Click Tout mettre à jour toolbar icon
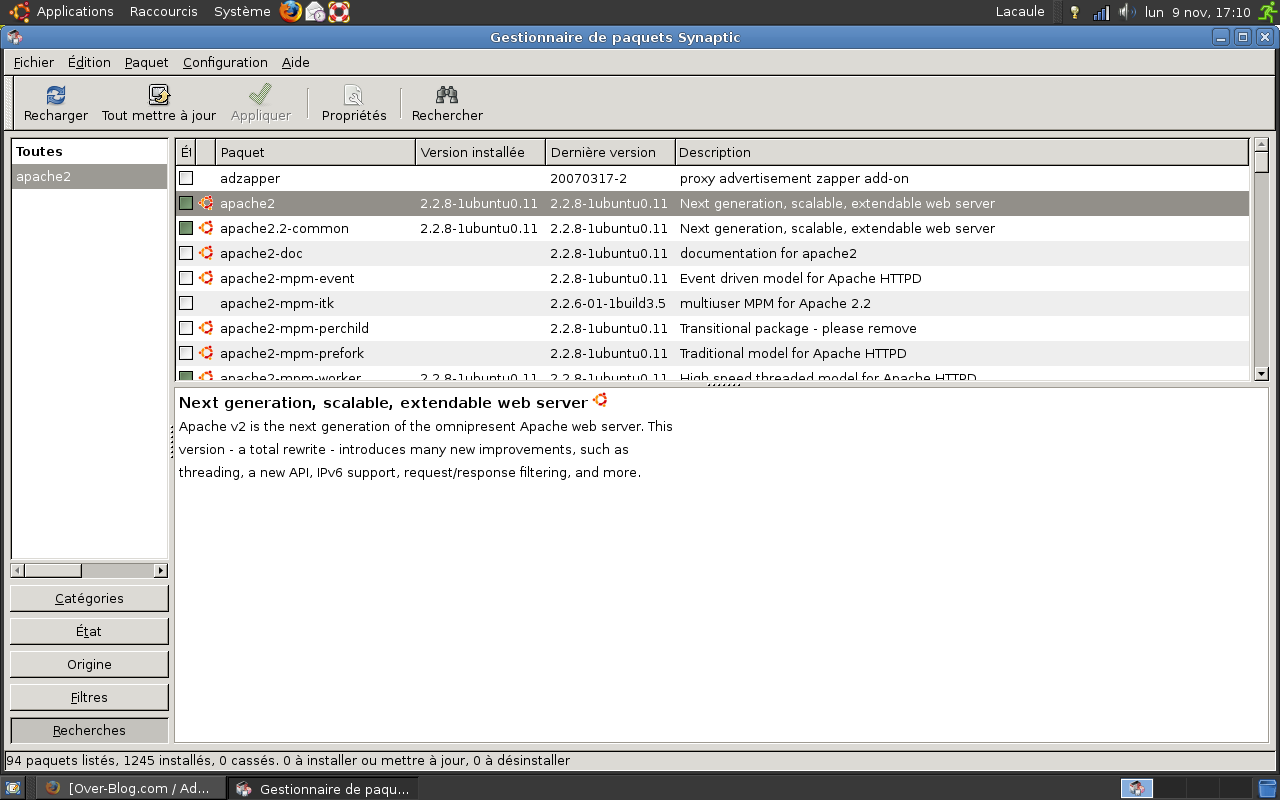The height and width of the screenshot is (800, 1280). [159, 95]
